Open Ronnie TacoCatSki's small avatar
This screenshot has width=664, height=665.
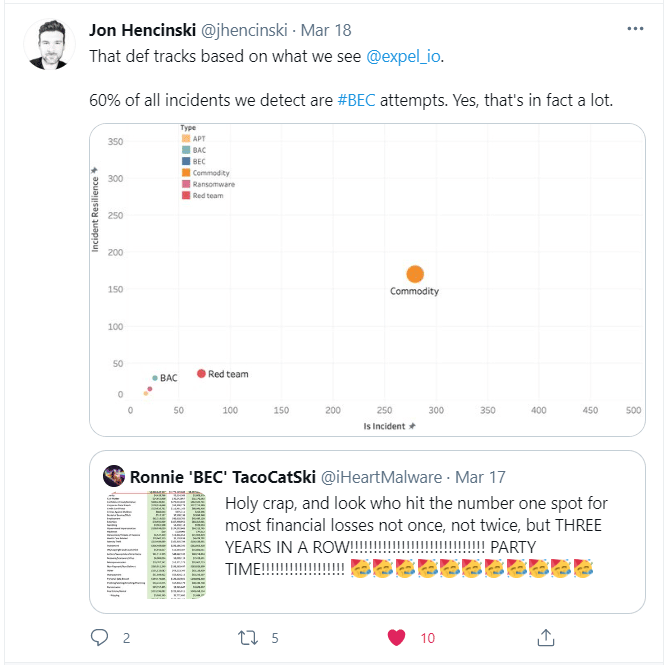coord(114,477)
